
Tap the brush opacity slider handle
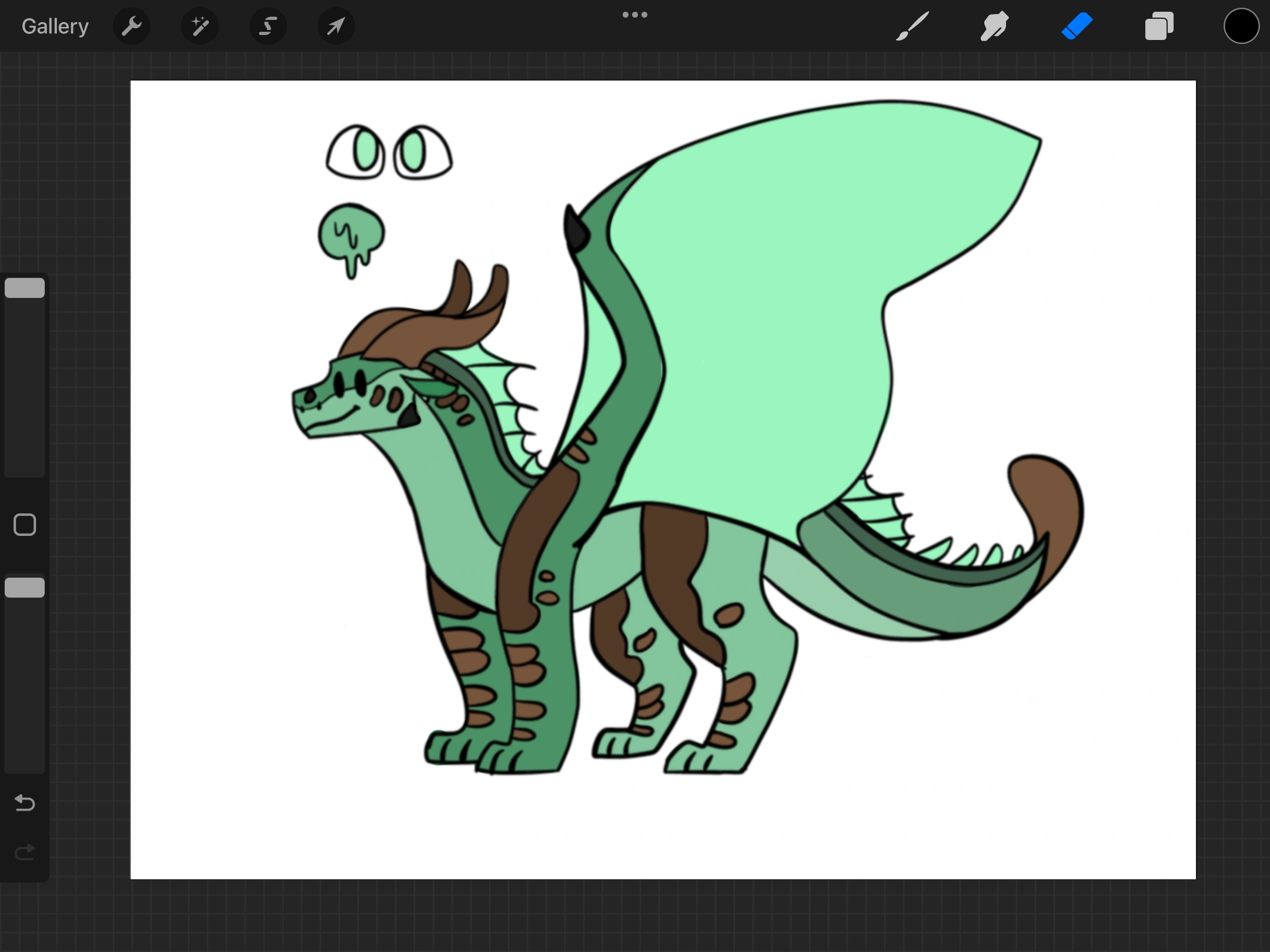[25, 588]
